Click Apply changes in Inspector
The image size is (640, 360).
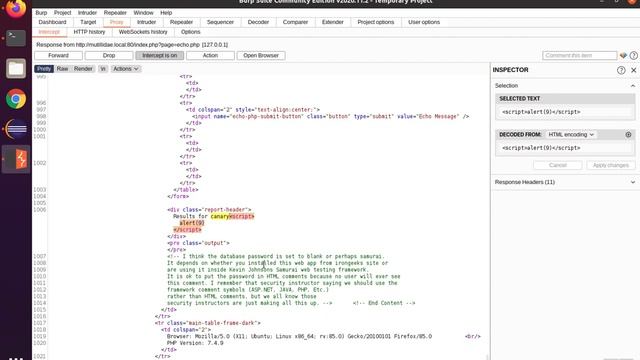611,165
